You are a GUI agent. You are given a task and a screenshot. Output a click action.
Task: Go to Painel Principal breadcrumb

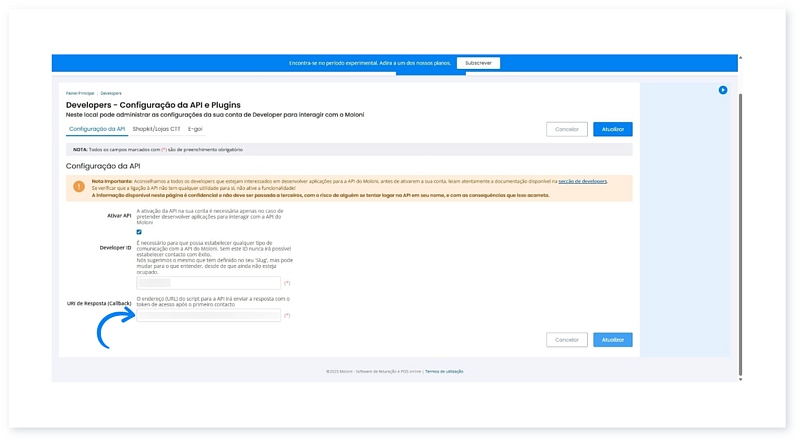tap(81, 93)
